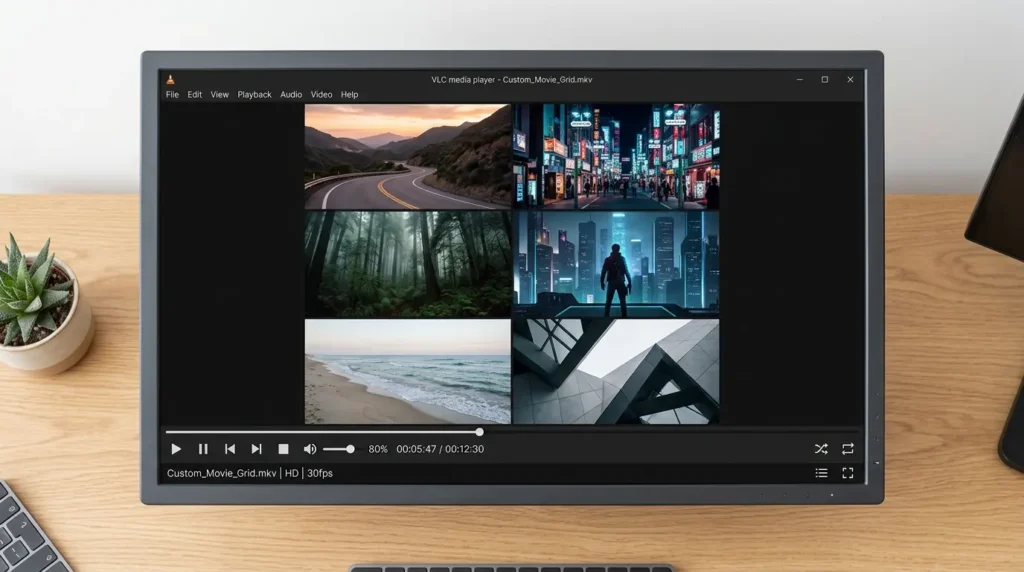Click Custom_Movie_Grid.mkv in status bar
Viewport: 1024px width, 572px height.
pos(221,473)
